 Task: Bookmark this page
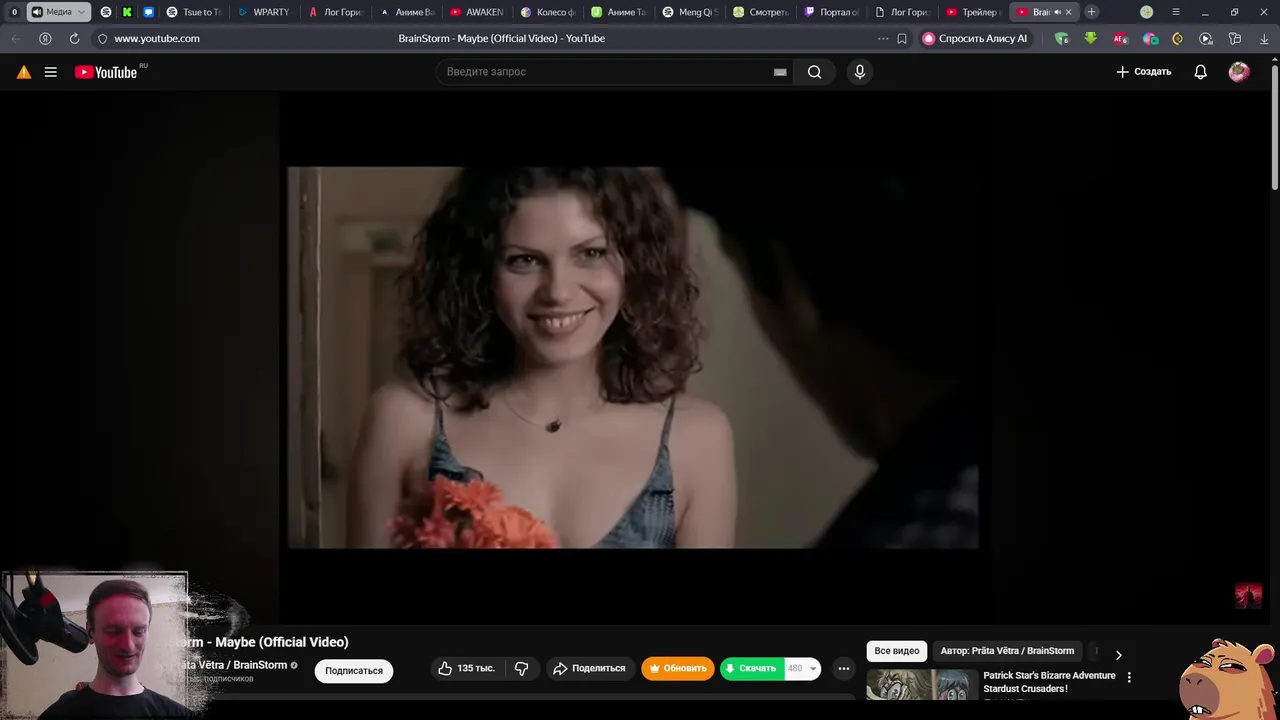(902, 38)
